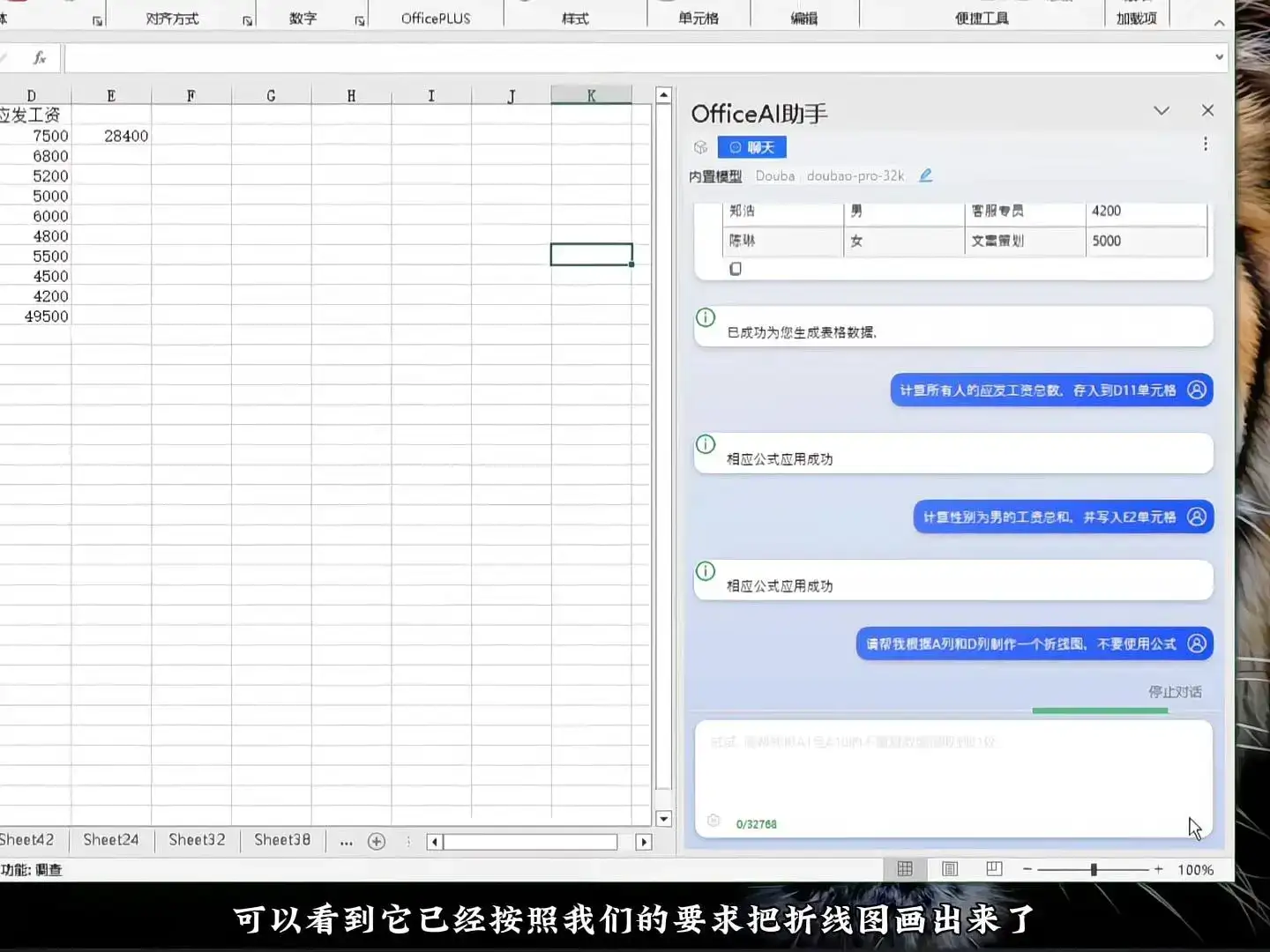Viewport: 1270px width, 952px height.
Task: Open the 数字 dialog launcher arrow
Action: click(x=360, y=19)
